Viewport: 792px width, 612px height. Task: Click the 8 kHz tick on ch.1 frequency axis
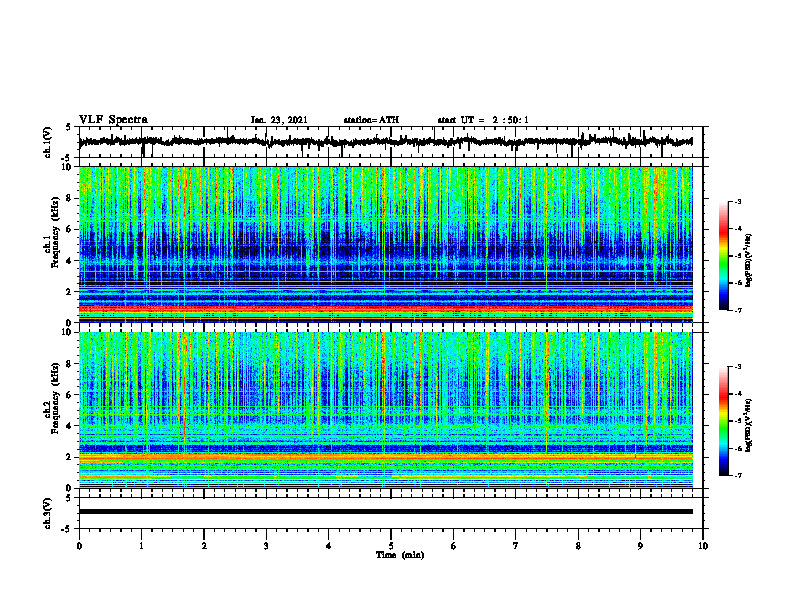(x=70, y=198)
